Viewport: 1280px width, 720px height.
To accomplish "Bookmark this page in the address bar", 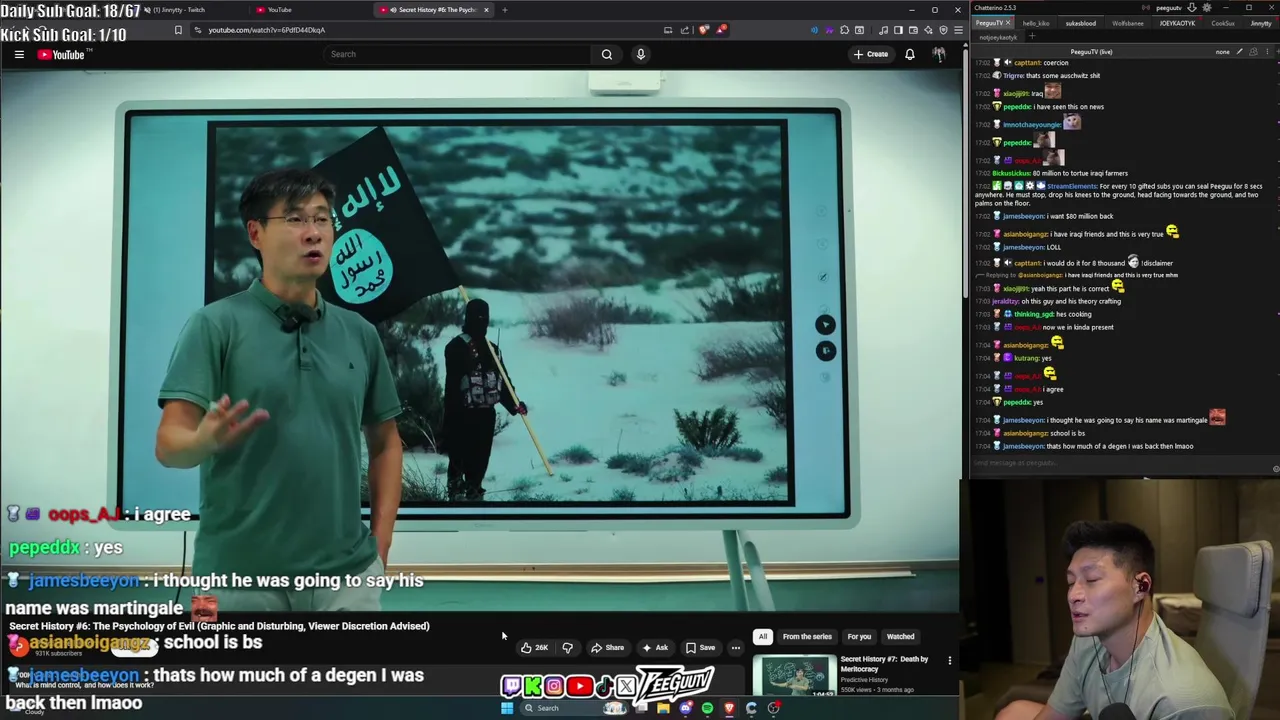I will tap(178, 30).
